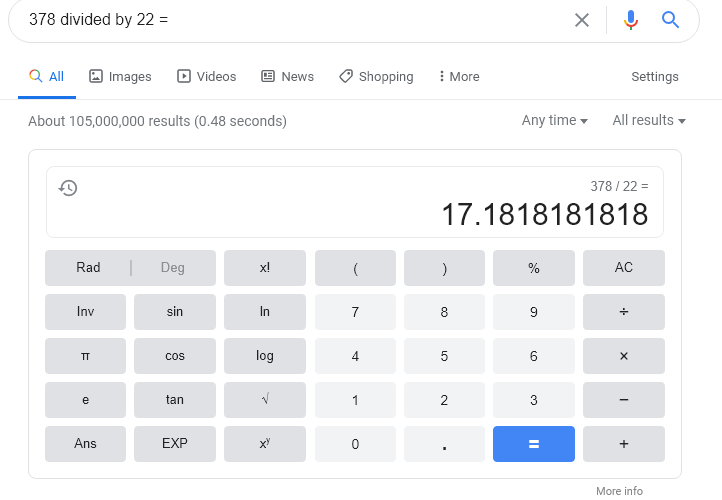Click into the search query text field

click(x=295, y=20)
